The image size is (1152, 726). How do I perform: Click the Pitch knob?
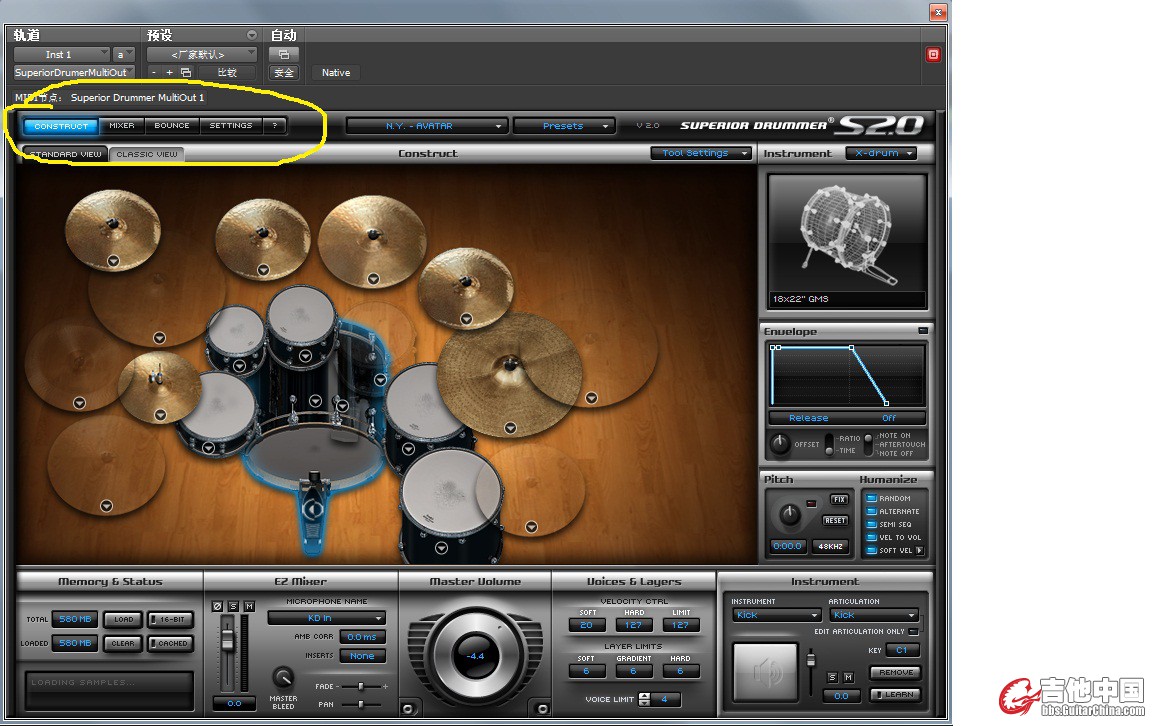click(x=790, y=515)
